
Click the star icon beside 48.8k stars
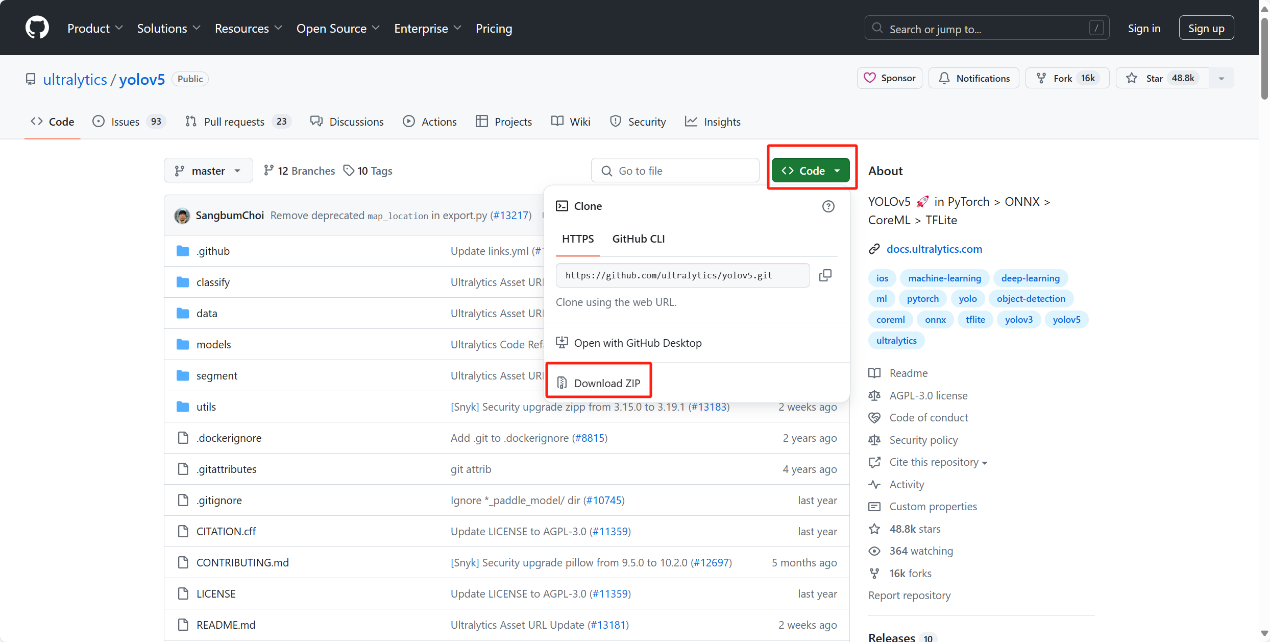875,529
